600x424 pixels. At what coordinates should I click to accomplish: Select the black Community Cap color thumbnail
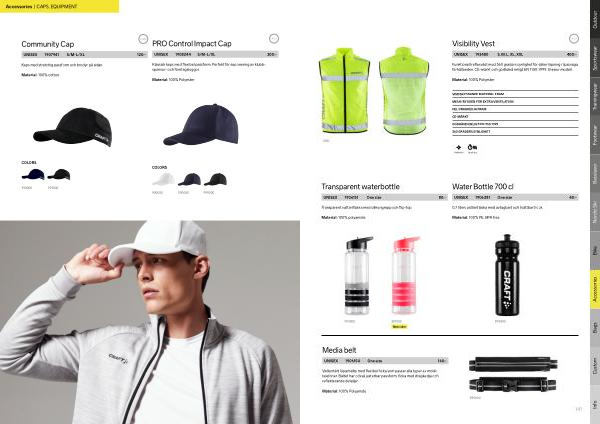59,175
